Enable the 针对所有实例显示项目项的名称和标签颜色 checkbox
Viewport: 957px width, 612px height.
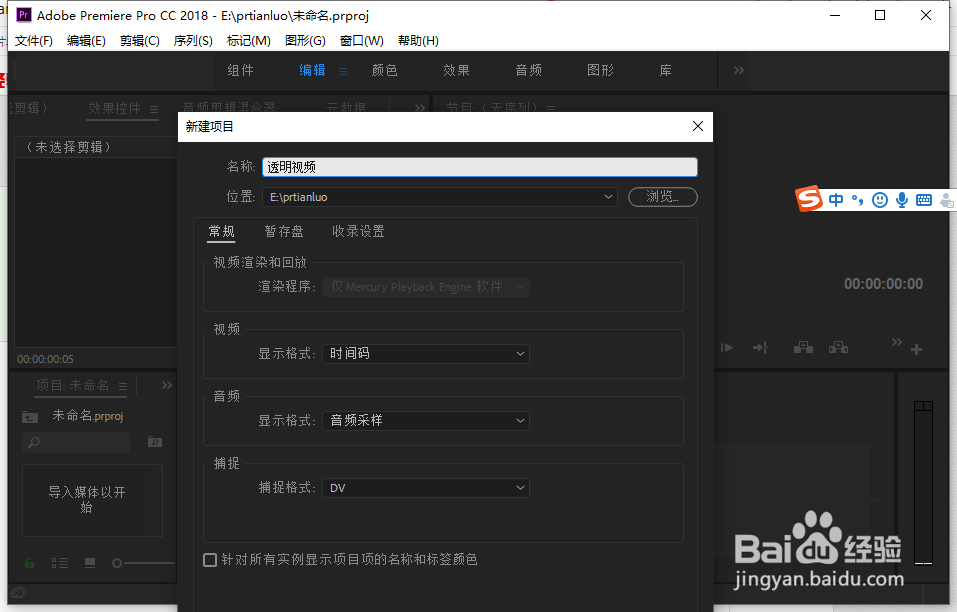[210, 560]
